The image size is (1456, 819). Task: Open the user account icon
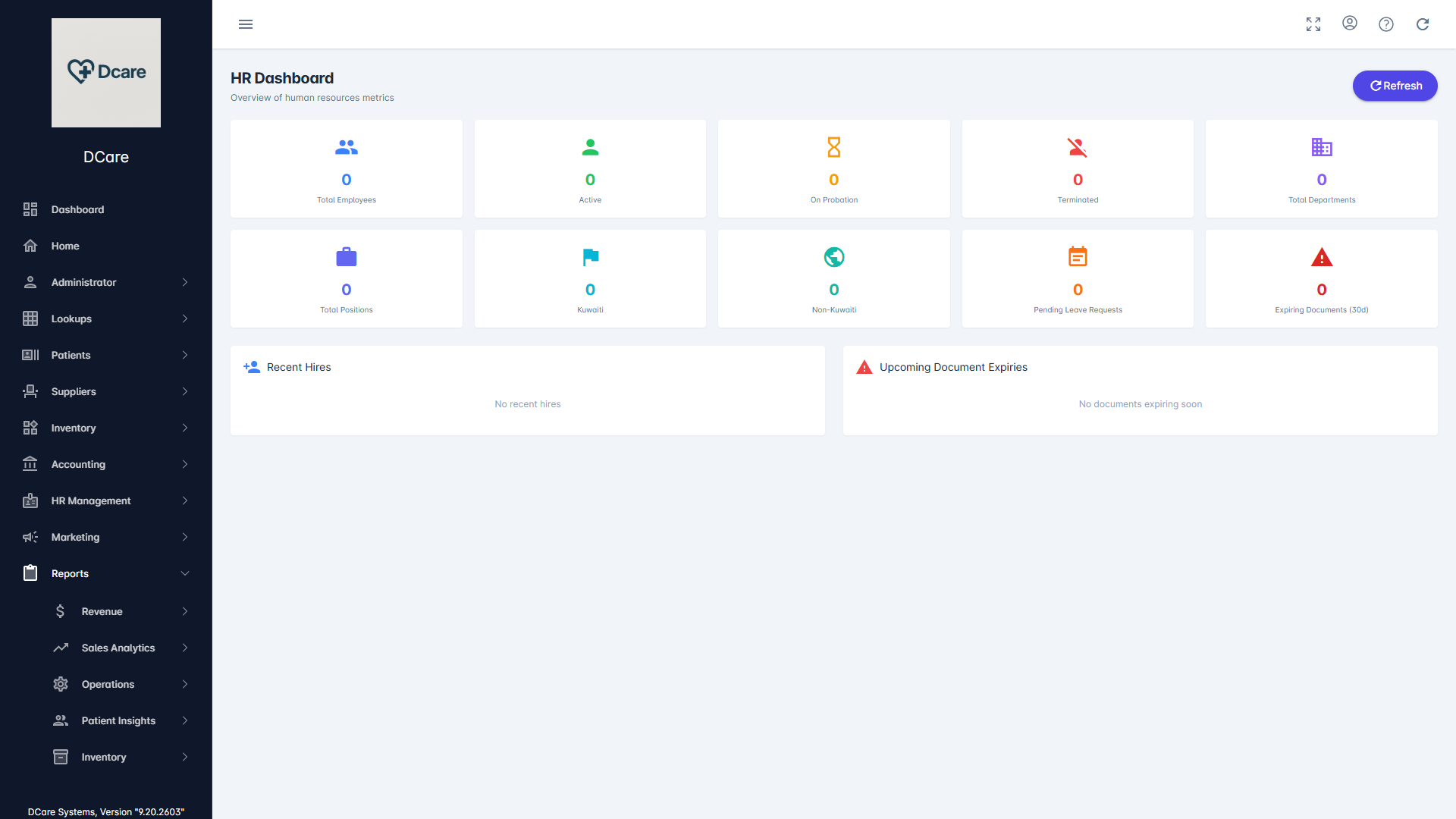pos(1350,24)
